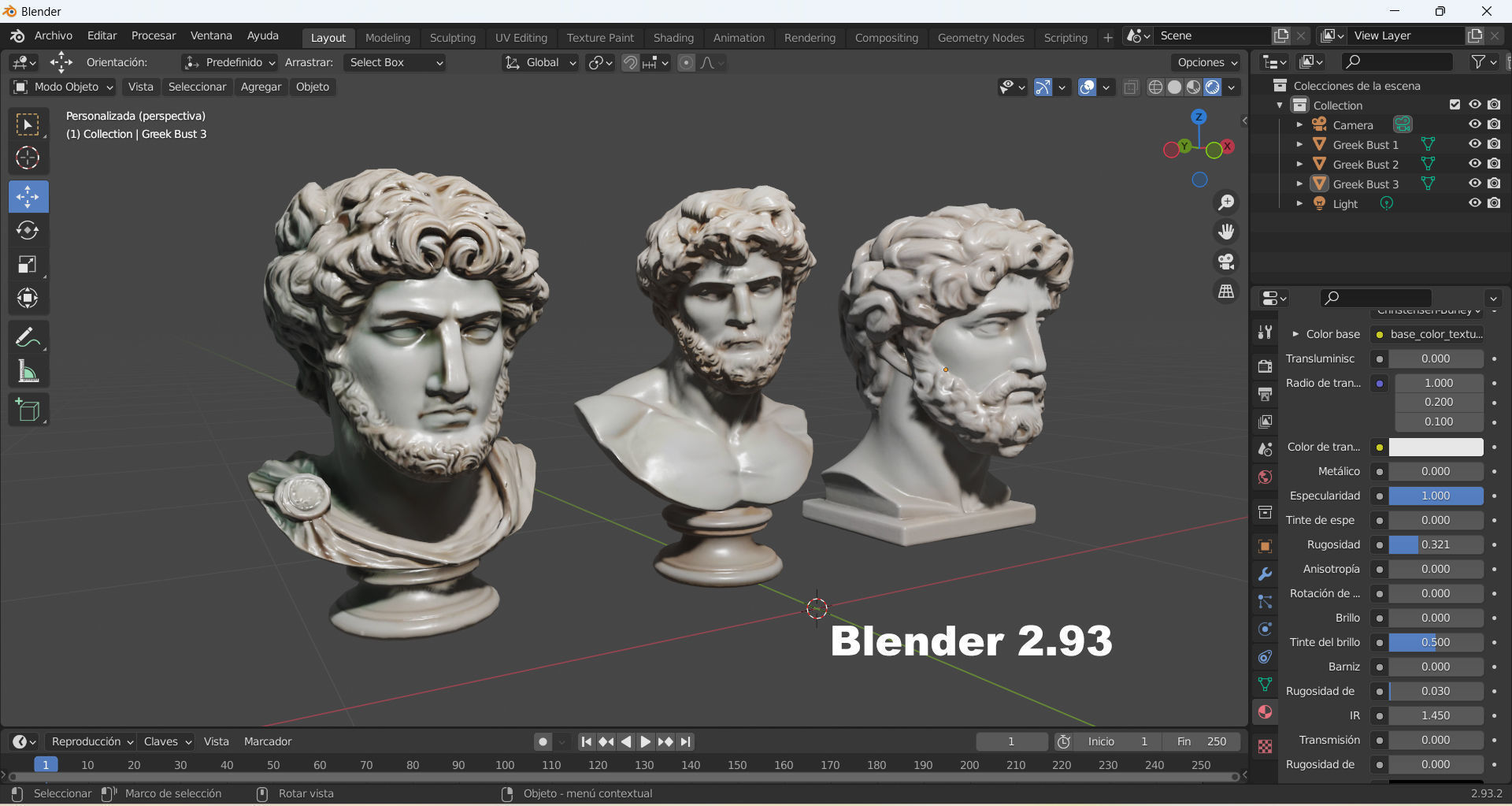
Task: Open the Archivo menu
Action: click(x=54, y=35)
